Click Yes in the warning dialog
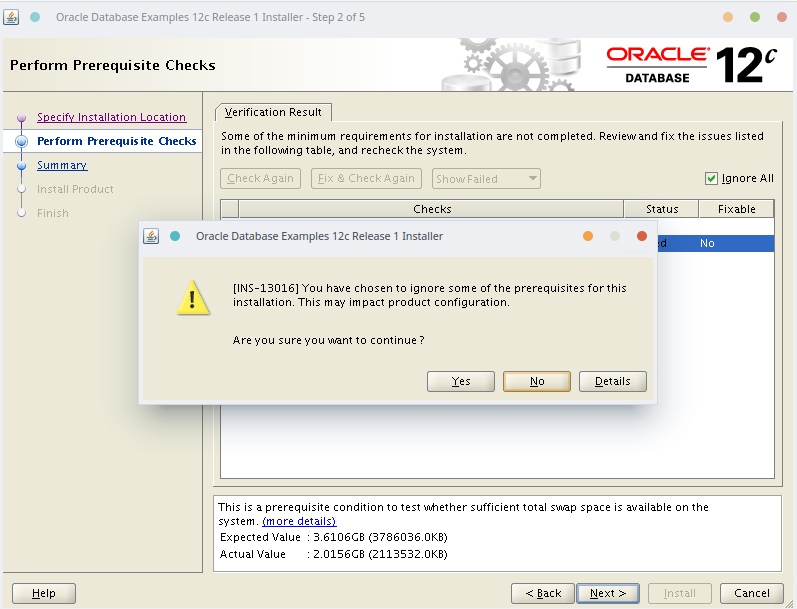This screenshot has height=609, width=797. point(461,381)
